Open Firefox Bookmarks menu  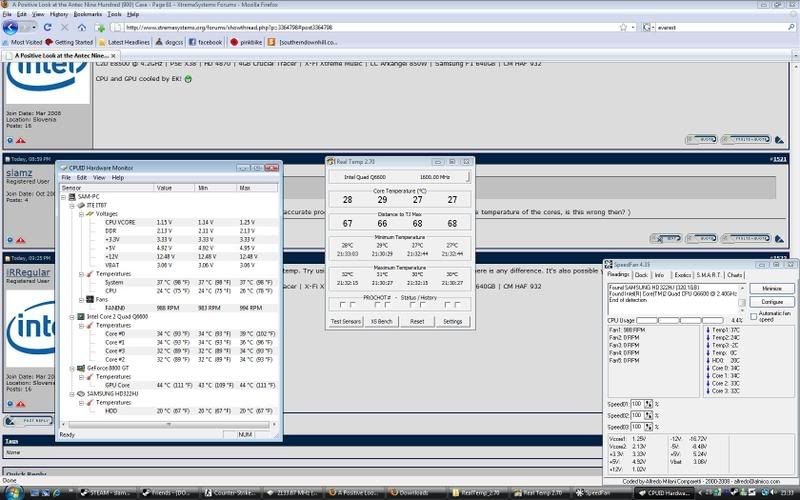tap(88, 14)
